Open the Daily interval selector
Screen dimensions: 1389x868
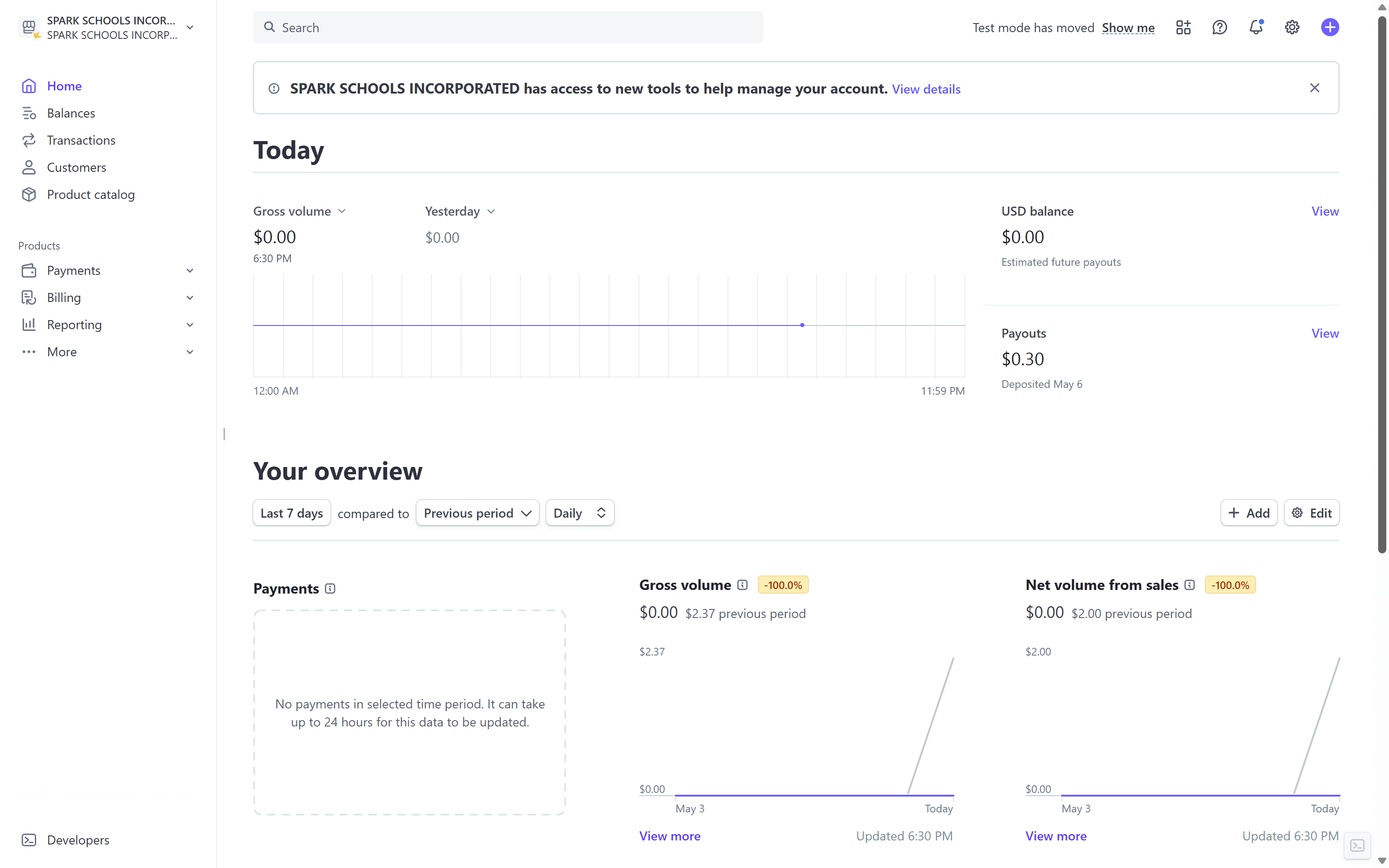click(579, 513)
